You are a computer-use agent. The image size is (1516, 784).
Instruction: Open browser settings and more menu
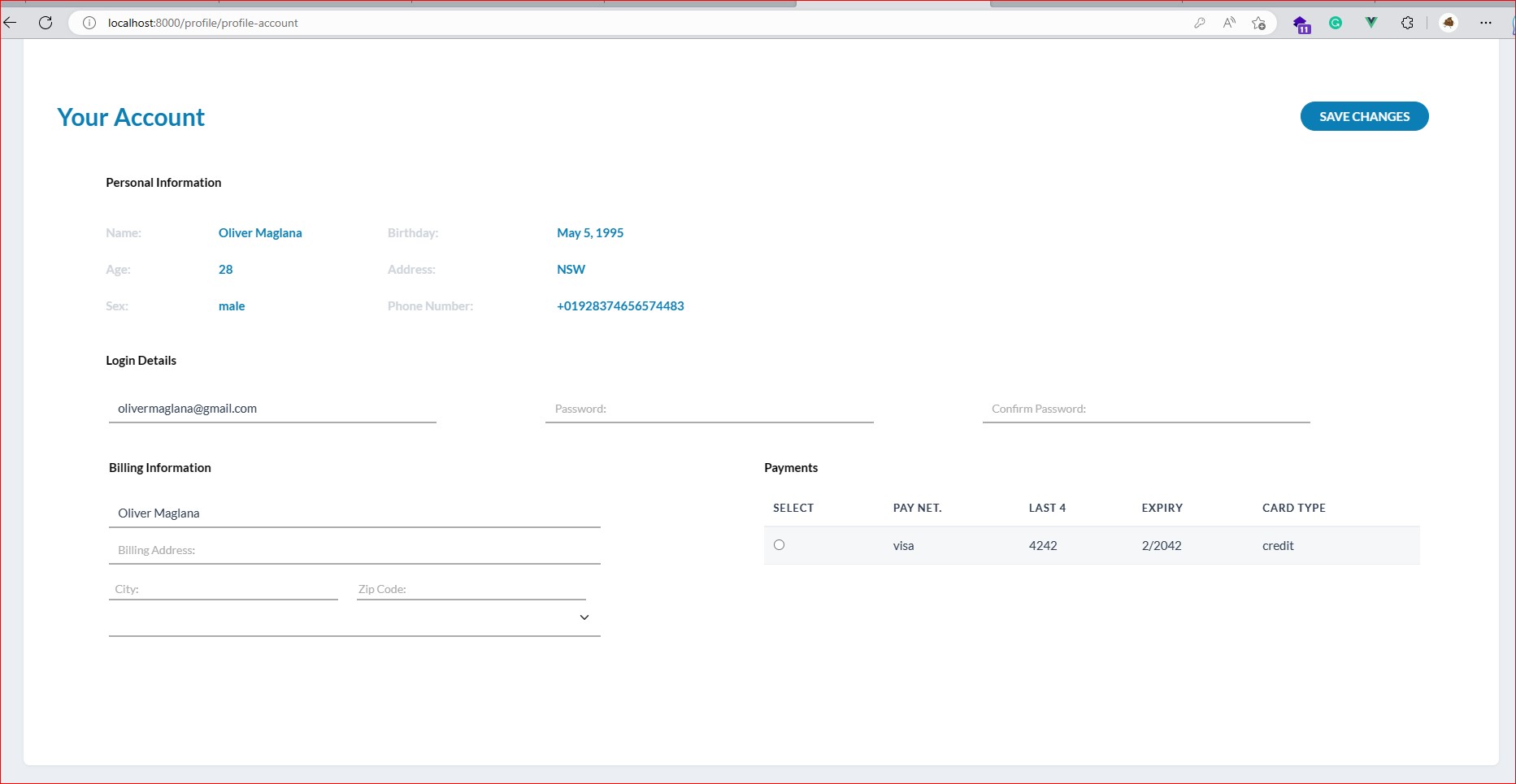click(1486, 23)
